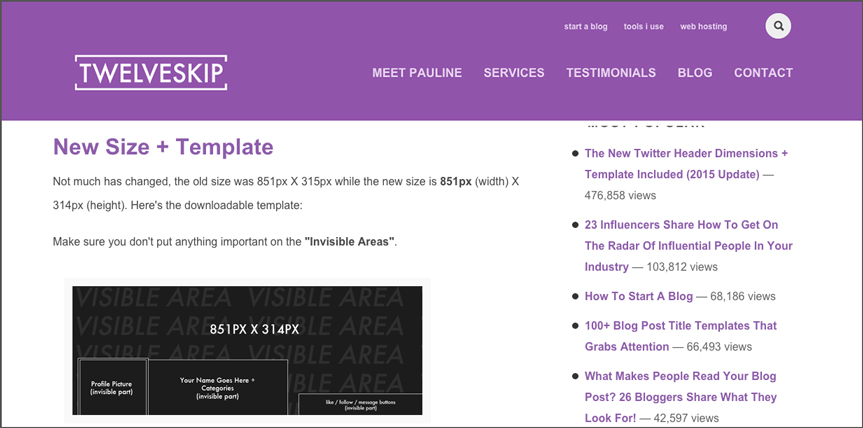Open 23 Influencers Share article link
Image resolution: width=863 pixels, height=428 pixels.
point(689,245)
